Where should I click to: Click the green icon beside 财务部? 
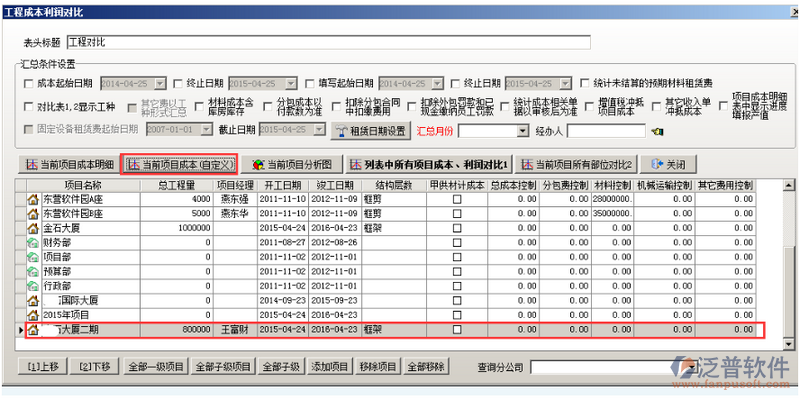[32, 242]
